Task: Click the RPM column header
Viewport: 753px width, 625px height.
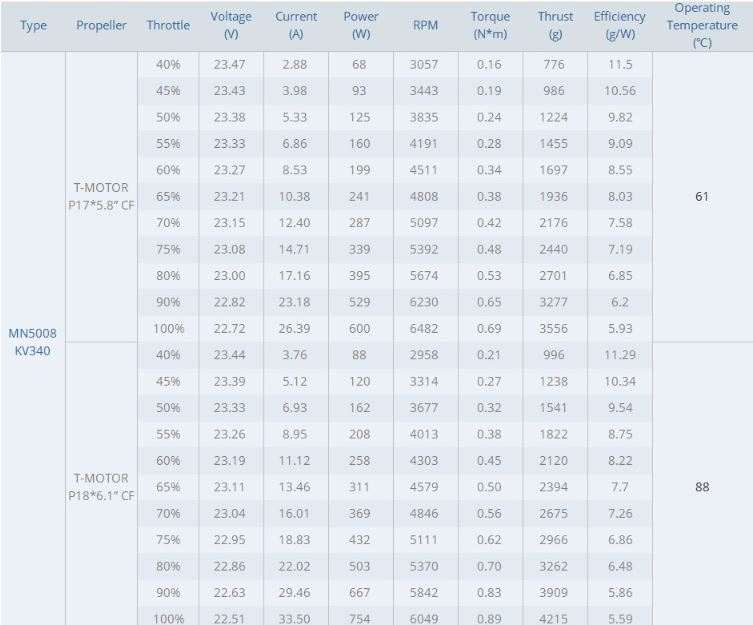Action: point(425,25)
